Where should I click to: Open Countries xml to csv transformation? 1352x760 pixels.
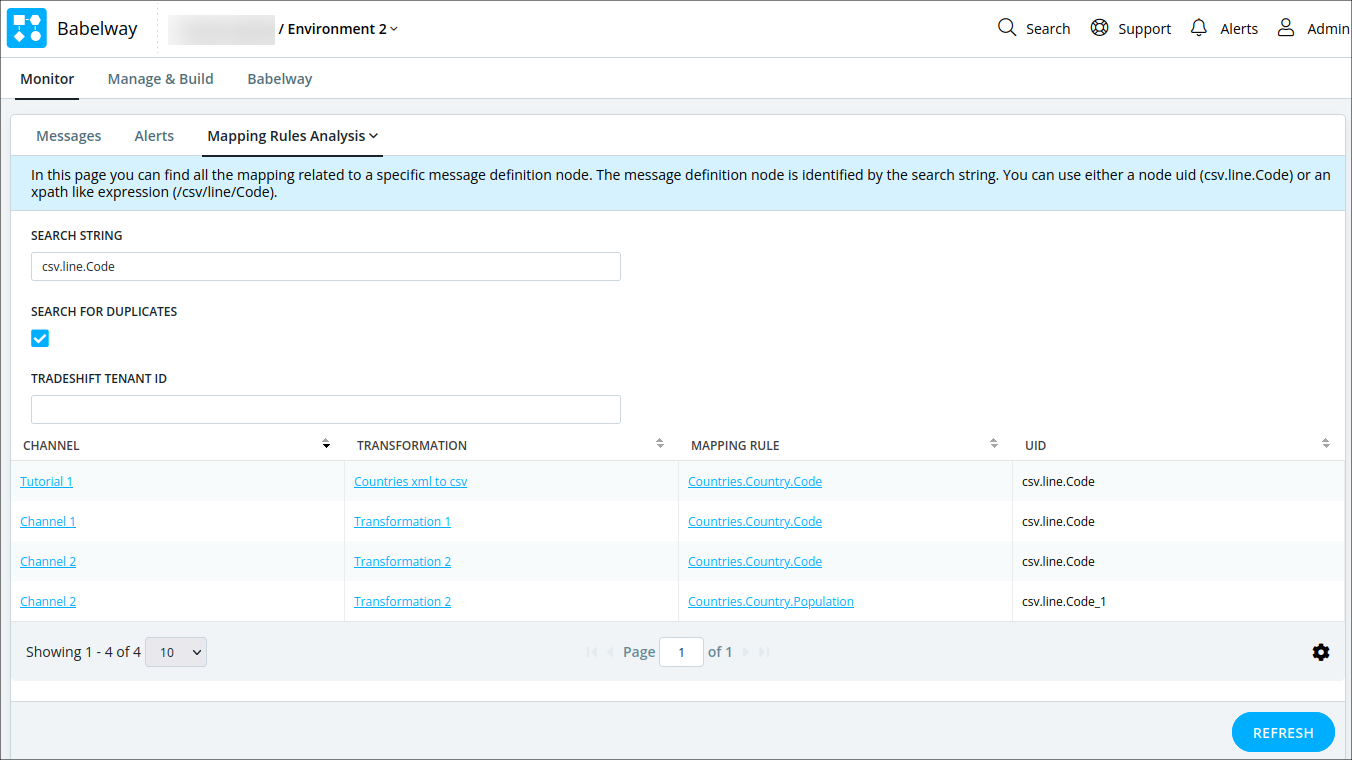(411, 481)
